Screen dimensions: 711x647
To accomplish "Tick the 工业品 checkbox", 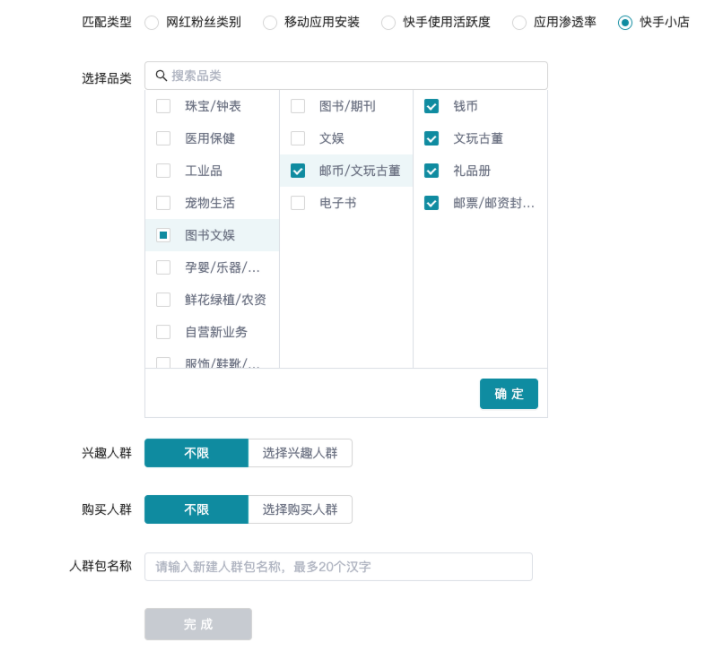I will [163, 170].
